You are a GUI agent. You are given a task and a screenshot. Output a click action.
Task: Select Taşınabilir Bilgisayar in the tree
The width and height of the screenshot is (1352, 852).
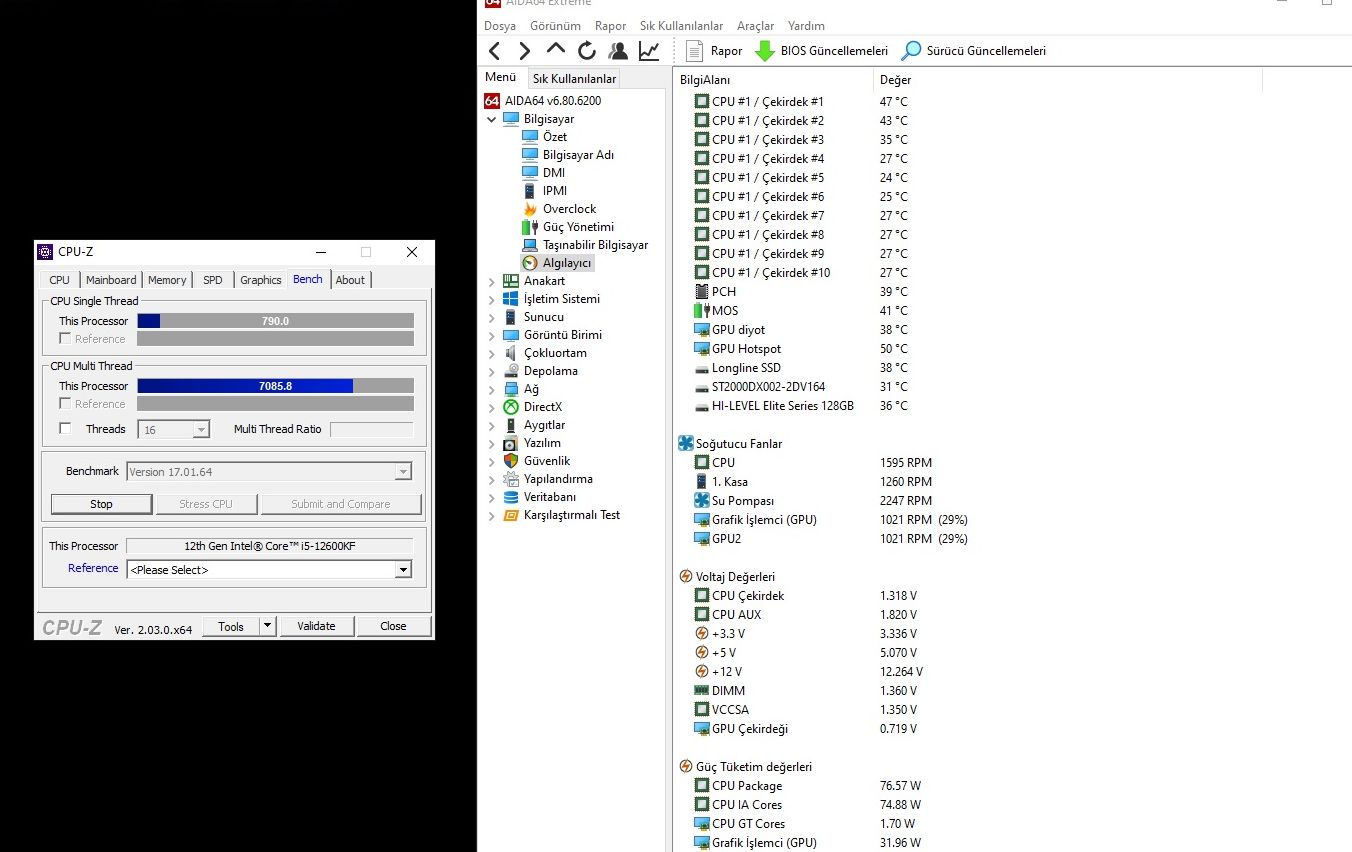point(595,245)
